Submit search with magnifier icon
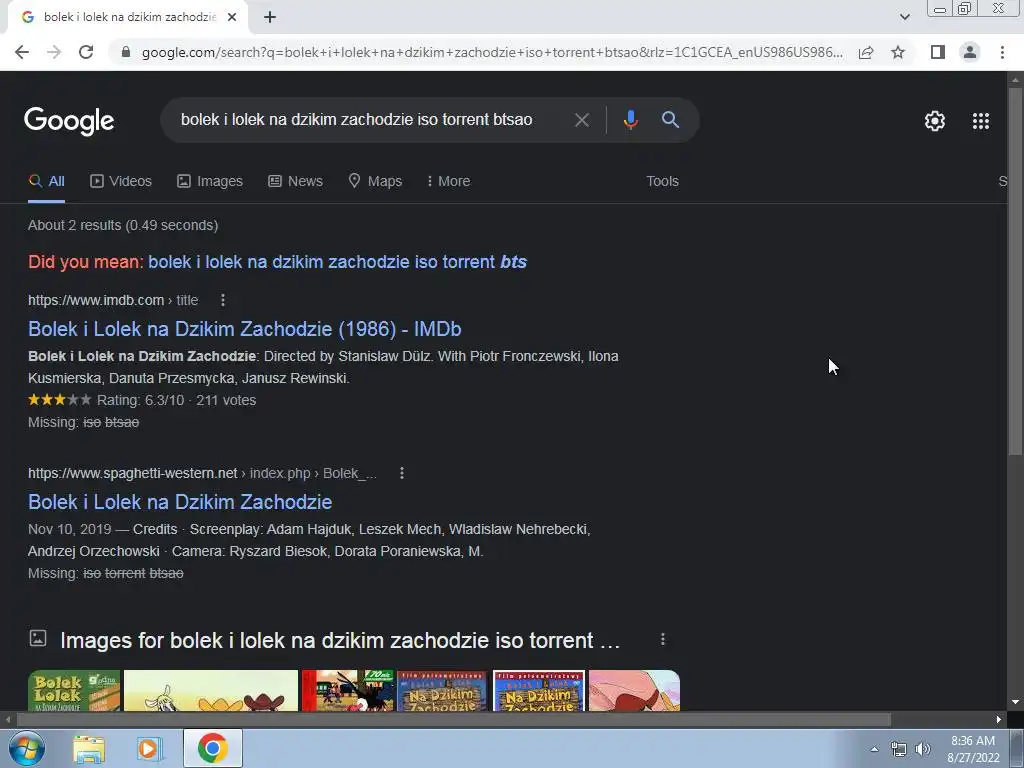The image size is (1024, 768). click(670, 120)
